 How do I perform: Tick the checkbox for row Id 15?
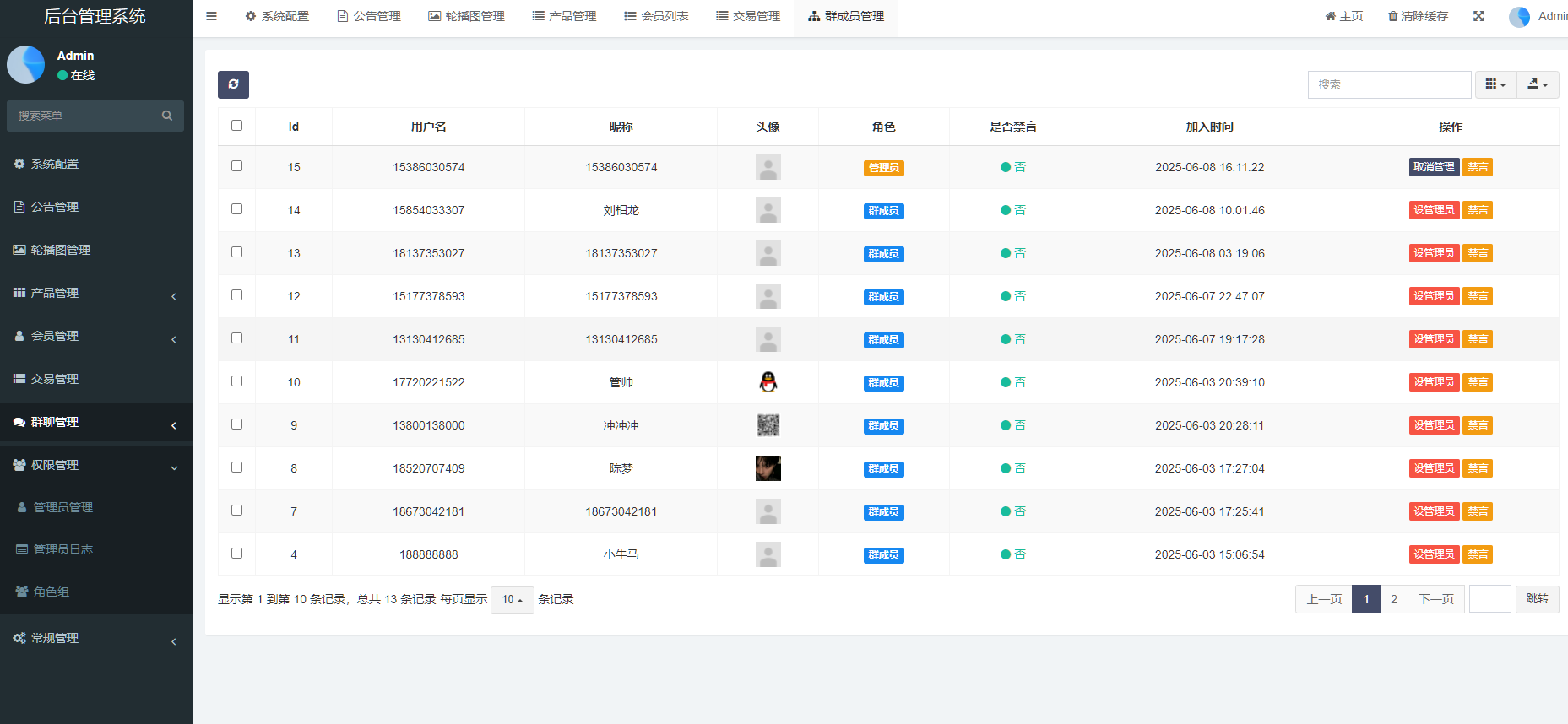[x=236, y=166]
